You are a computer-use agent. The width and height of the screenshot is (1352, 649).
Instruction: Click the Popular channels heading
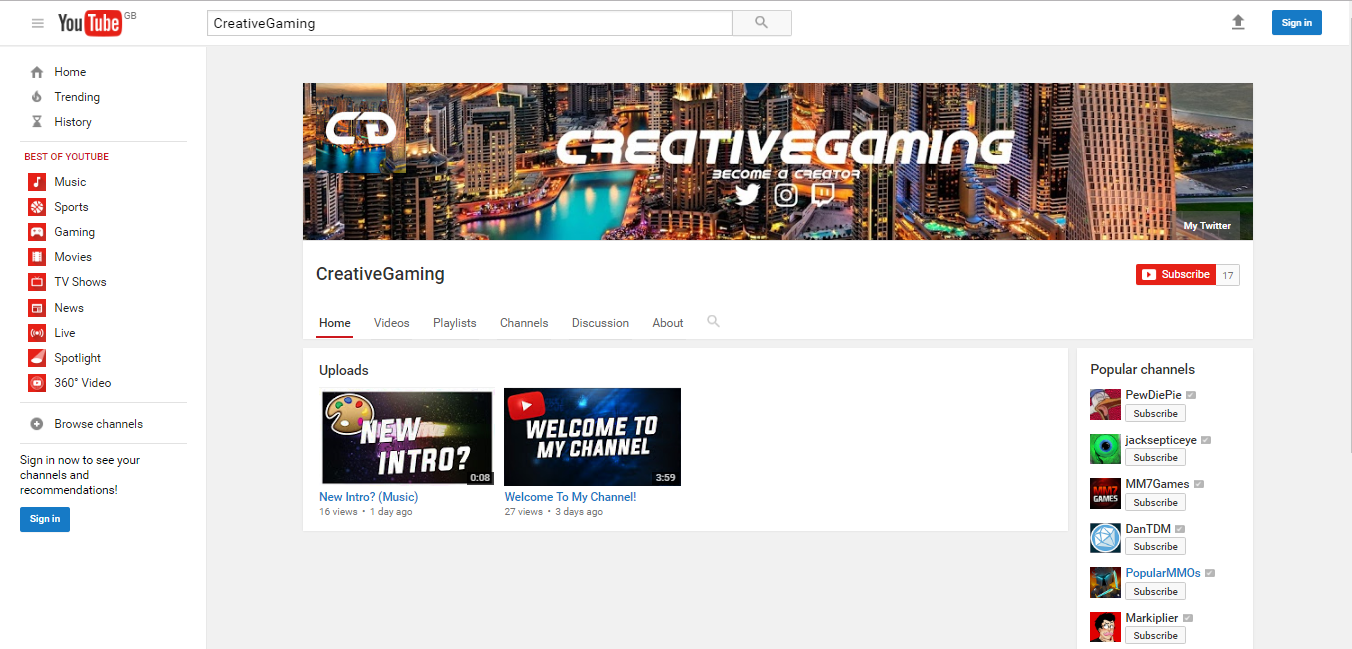(x=1142, y=369)
